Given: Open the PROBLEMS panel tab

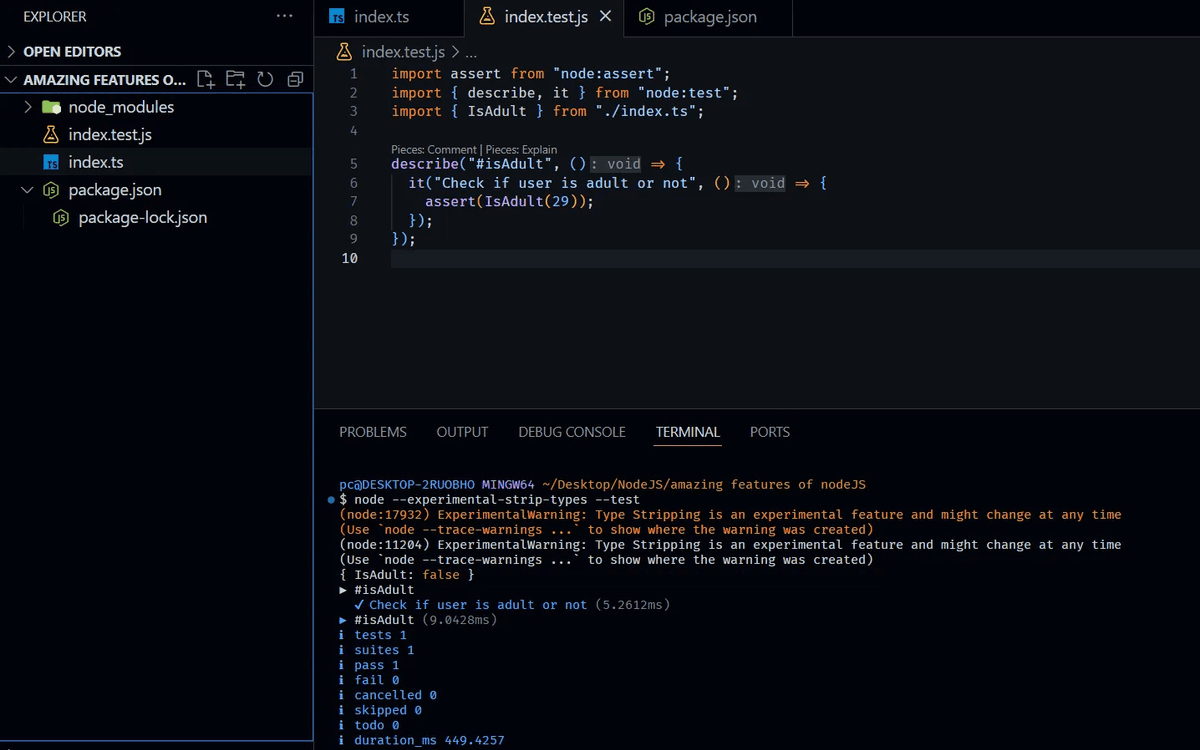Looking at the screenshot, I should point(373,432).
